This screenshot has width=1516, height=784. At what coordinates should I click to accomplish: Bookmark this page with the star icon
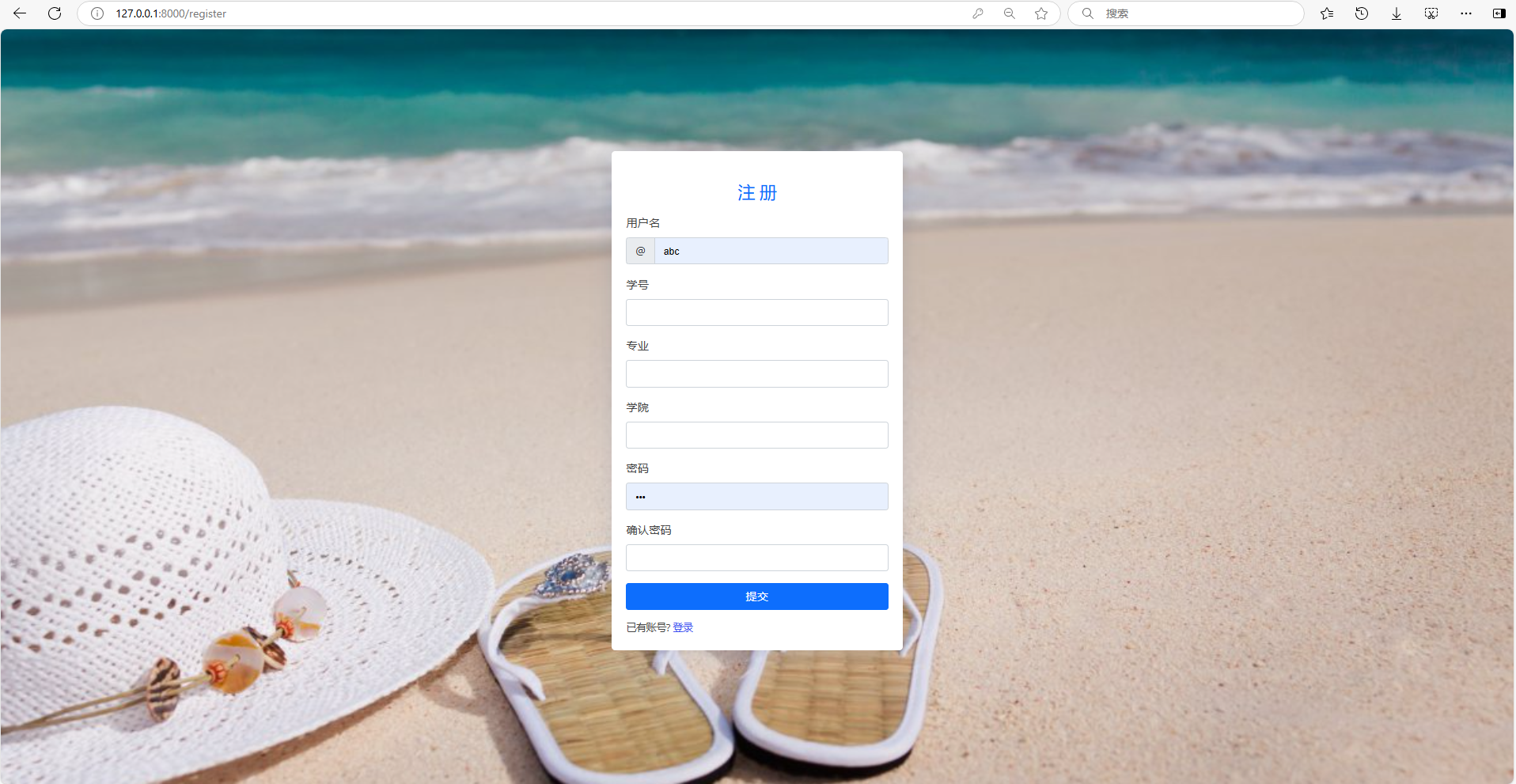click(x=1041, y=13)
